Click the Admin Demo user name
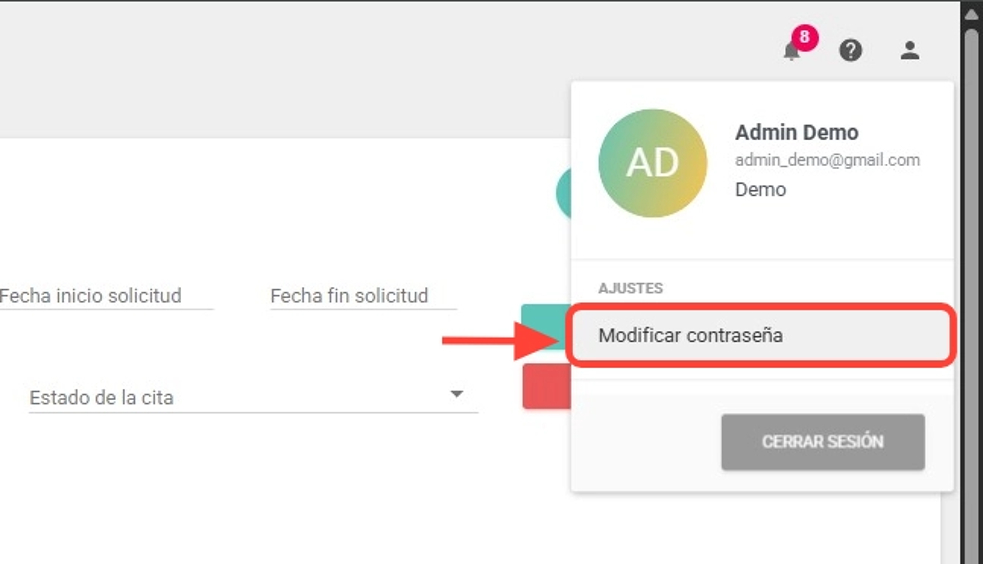The width and height of the screenshot is (983, 564). 796,132
